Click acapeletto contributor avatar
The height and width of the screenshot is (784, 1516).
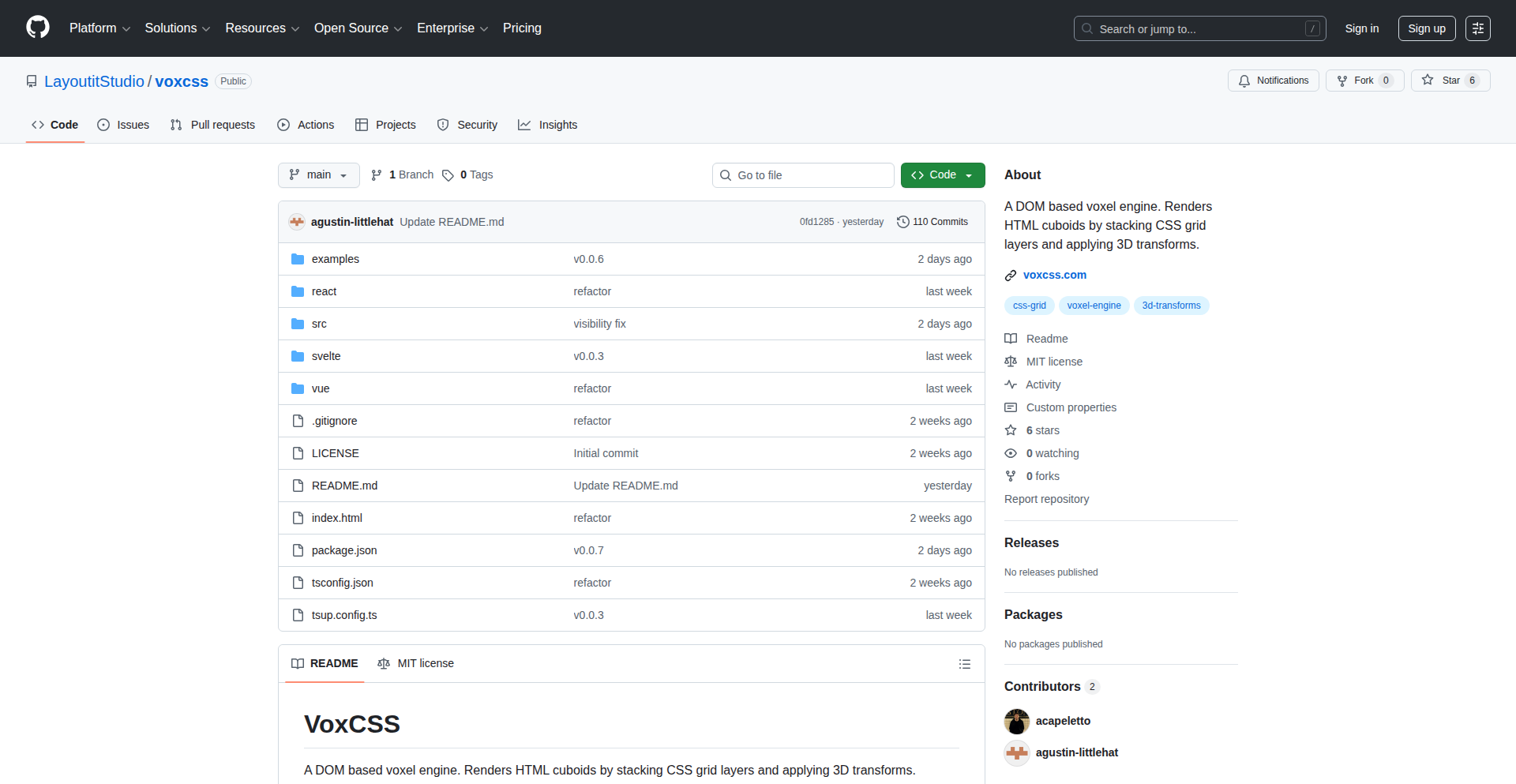coord(1017,721)
